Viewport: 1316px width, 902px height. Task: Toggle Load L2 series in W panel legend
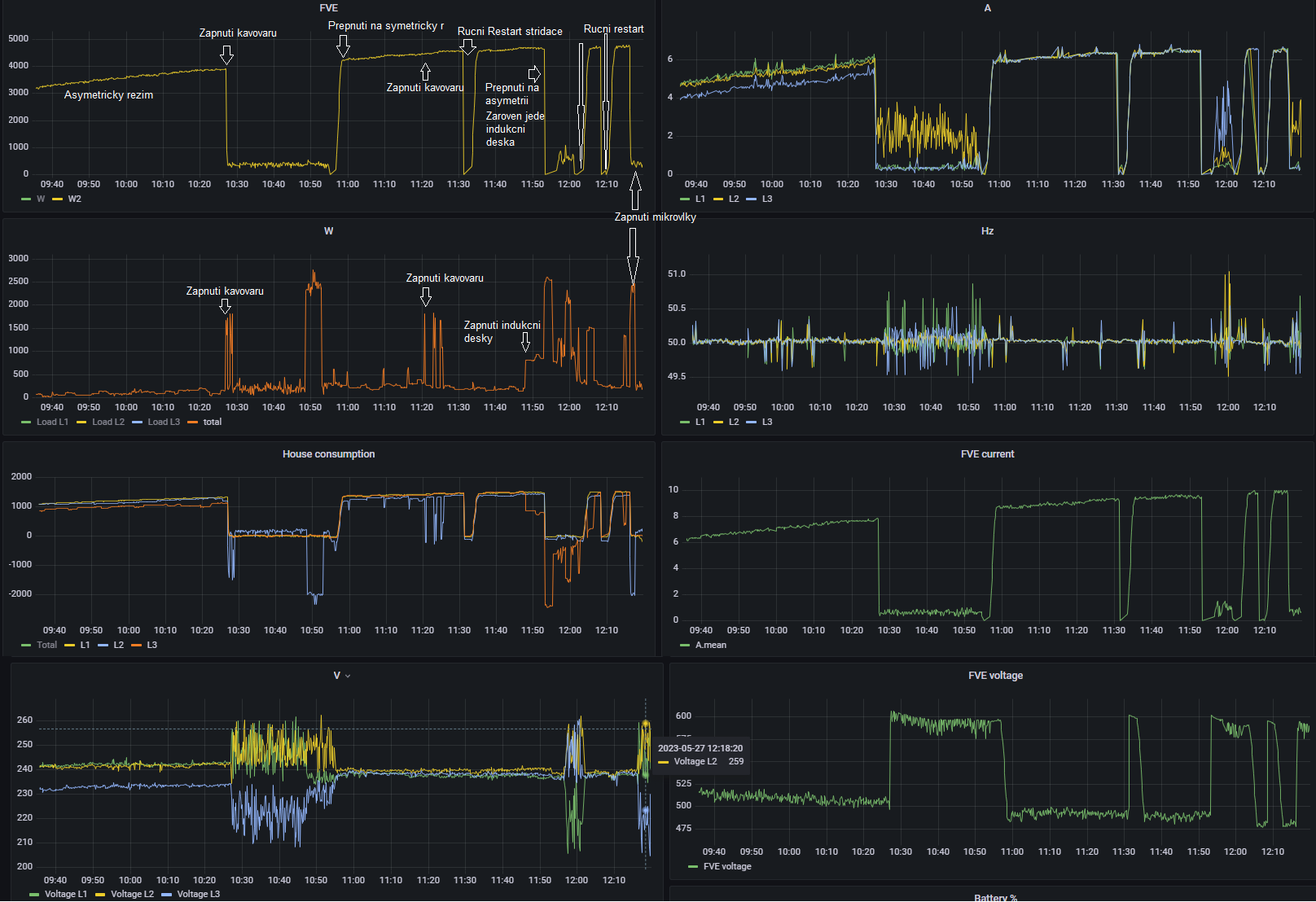[x=108, y=422]
